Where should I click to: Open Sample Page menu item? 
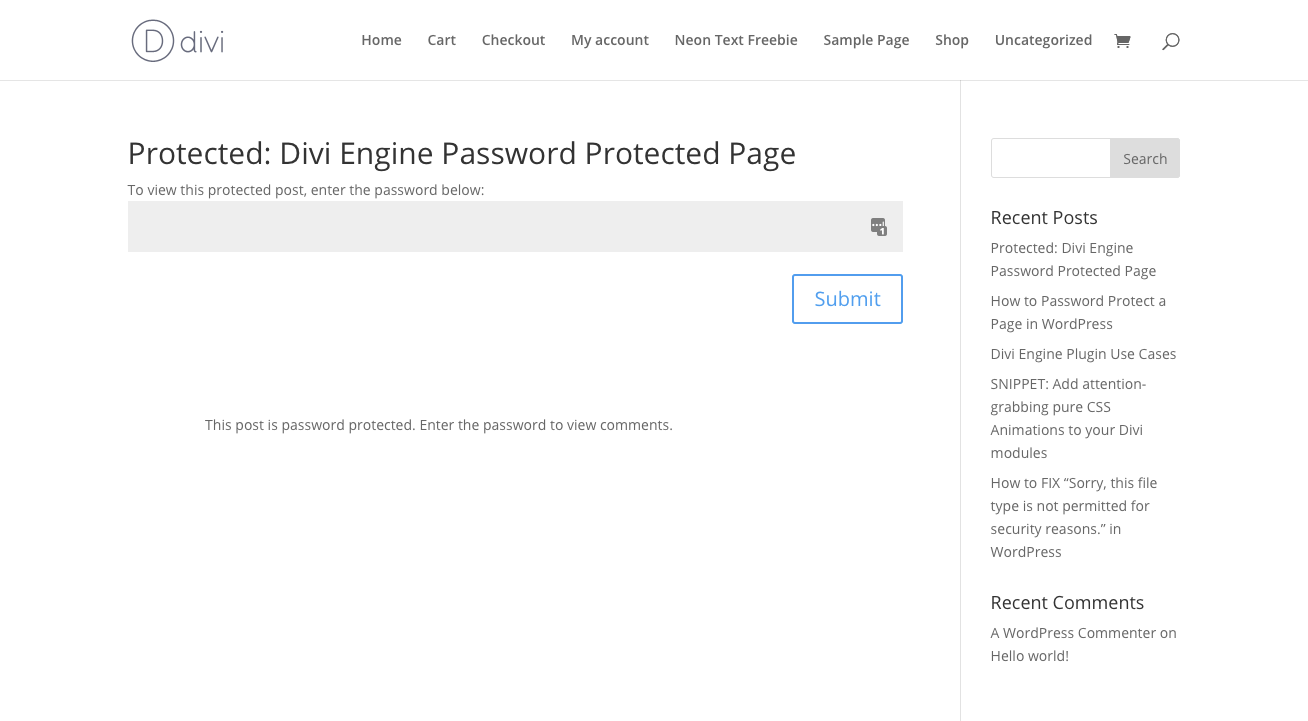[866, 40]
